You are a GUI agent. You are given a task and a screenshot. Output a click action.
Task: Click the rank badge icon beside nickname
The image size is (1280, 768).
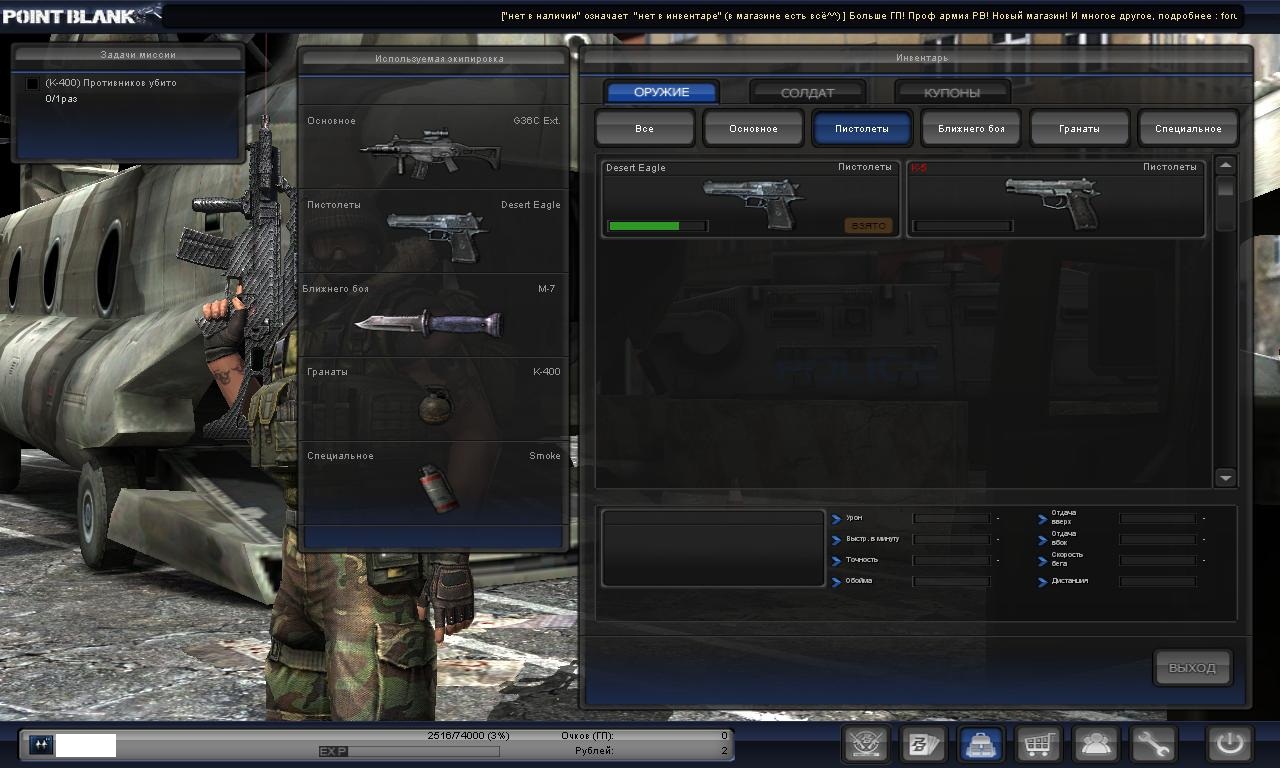(x=41, y=745)
